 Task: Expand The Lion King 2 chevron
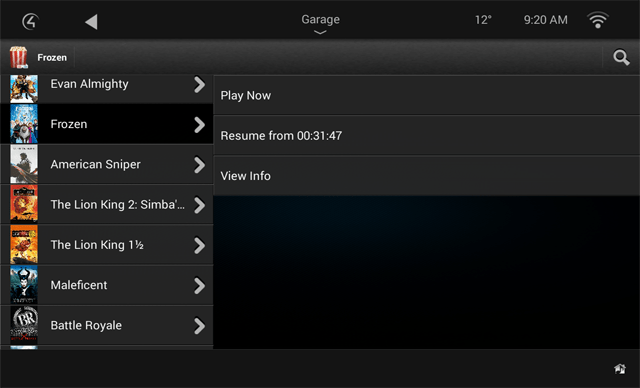pos(199,205)
